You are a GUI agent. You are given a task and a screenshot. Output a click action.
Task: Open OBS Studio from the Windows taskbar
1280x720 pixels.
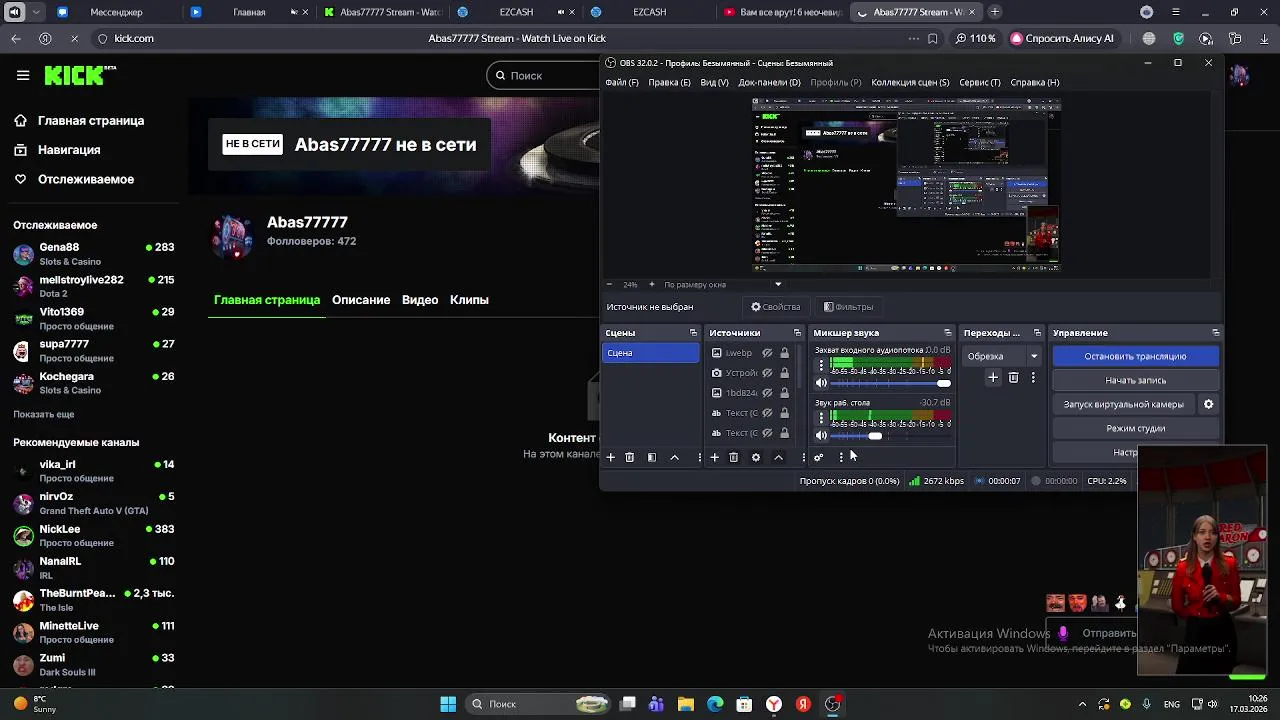[833, 704]
